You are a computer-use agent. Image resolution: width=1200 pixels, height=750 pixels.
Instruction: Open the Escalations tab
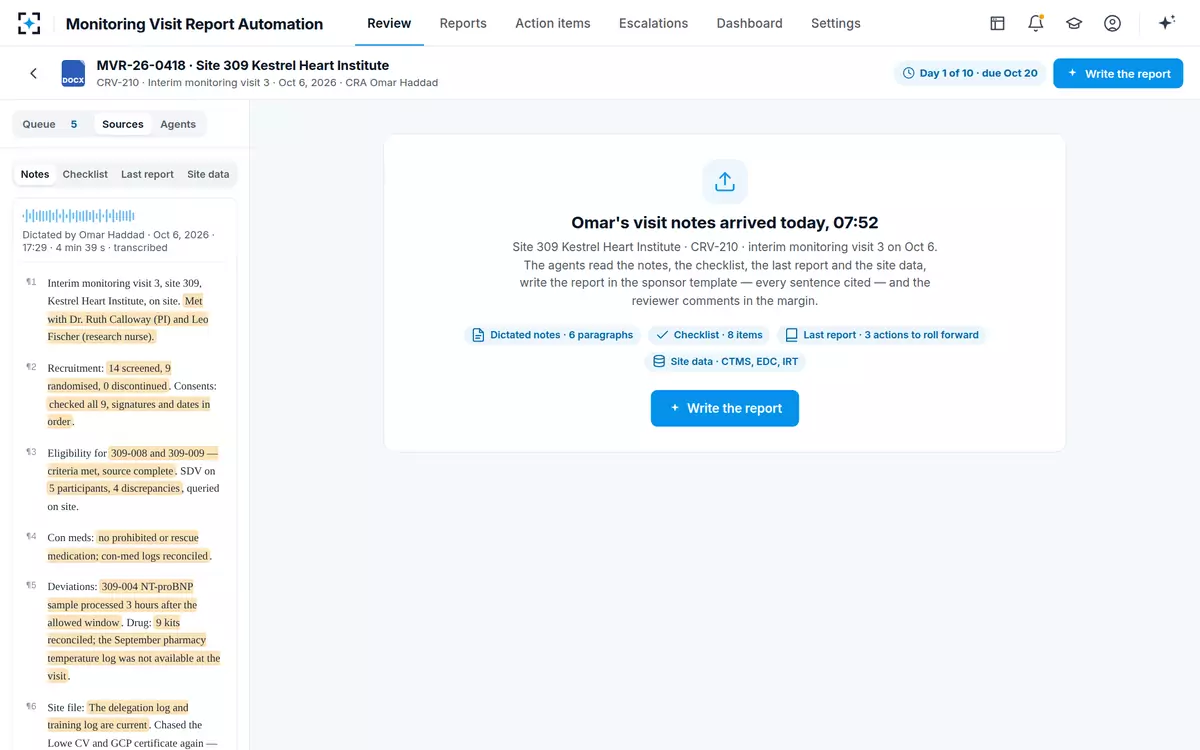[653, 23]
